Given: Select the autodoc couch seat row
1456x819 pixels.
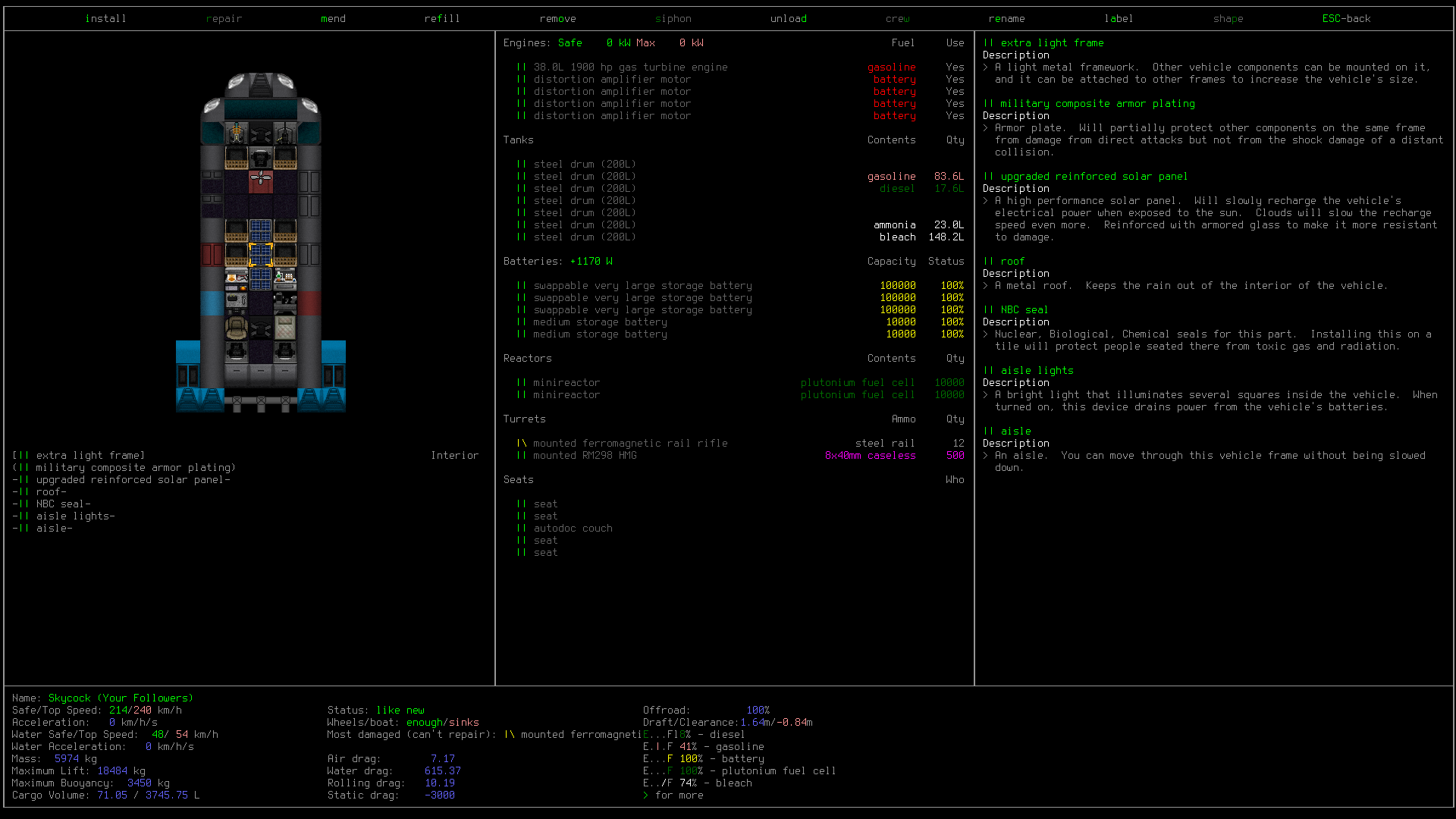Looking at the screenshot, I should coord(740,529).
